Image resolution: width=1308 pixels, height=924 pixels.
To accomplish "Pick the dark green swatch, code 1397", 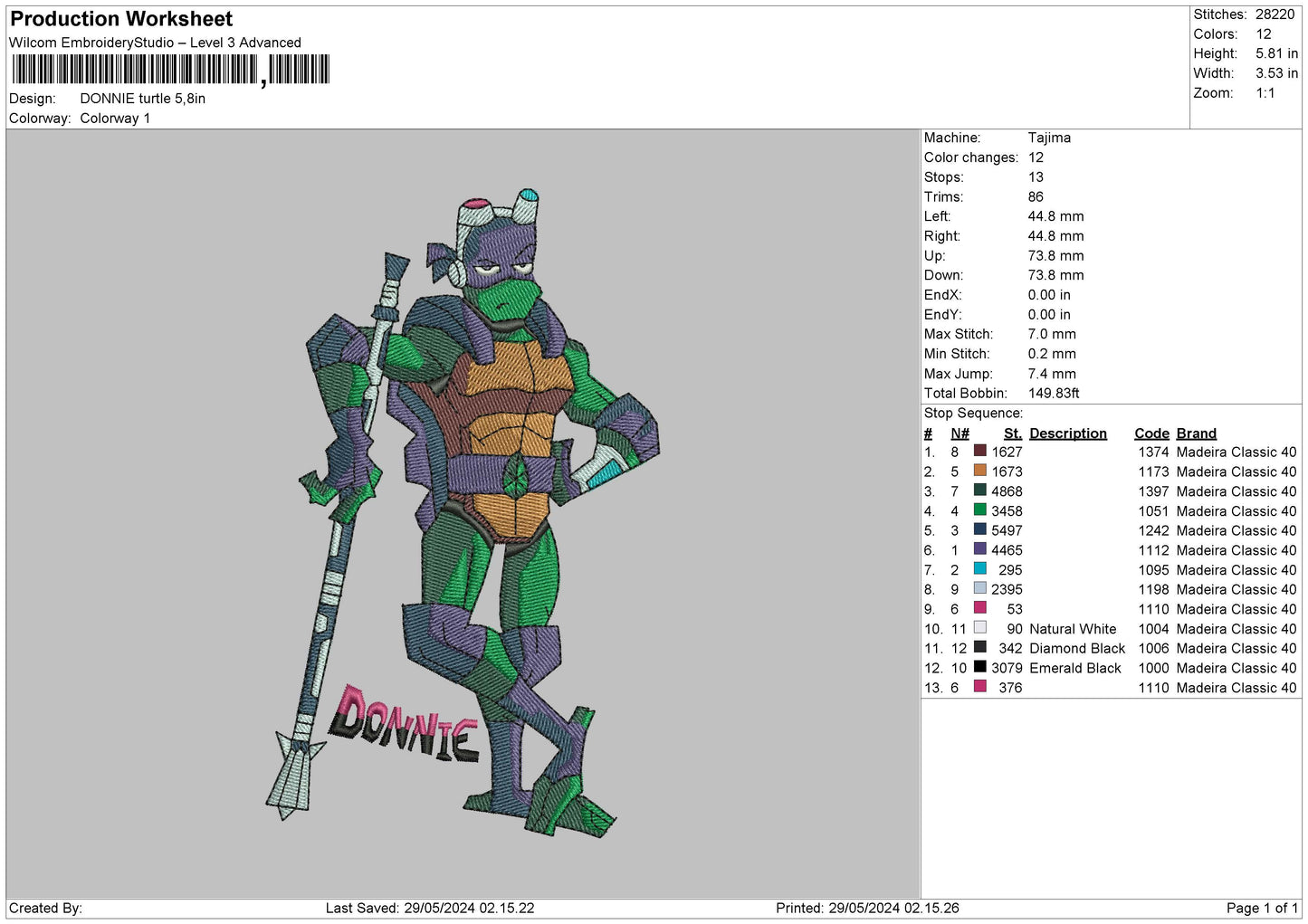I will click(x=979, y=491).
